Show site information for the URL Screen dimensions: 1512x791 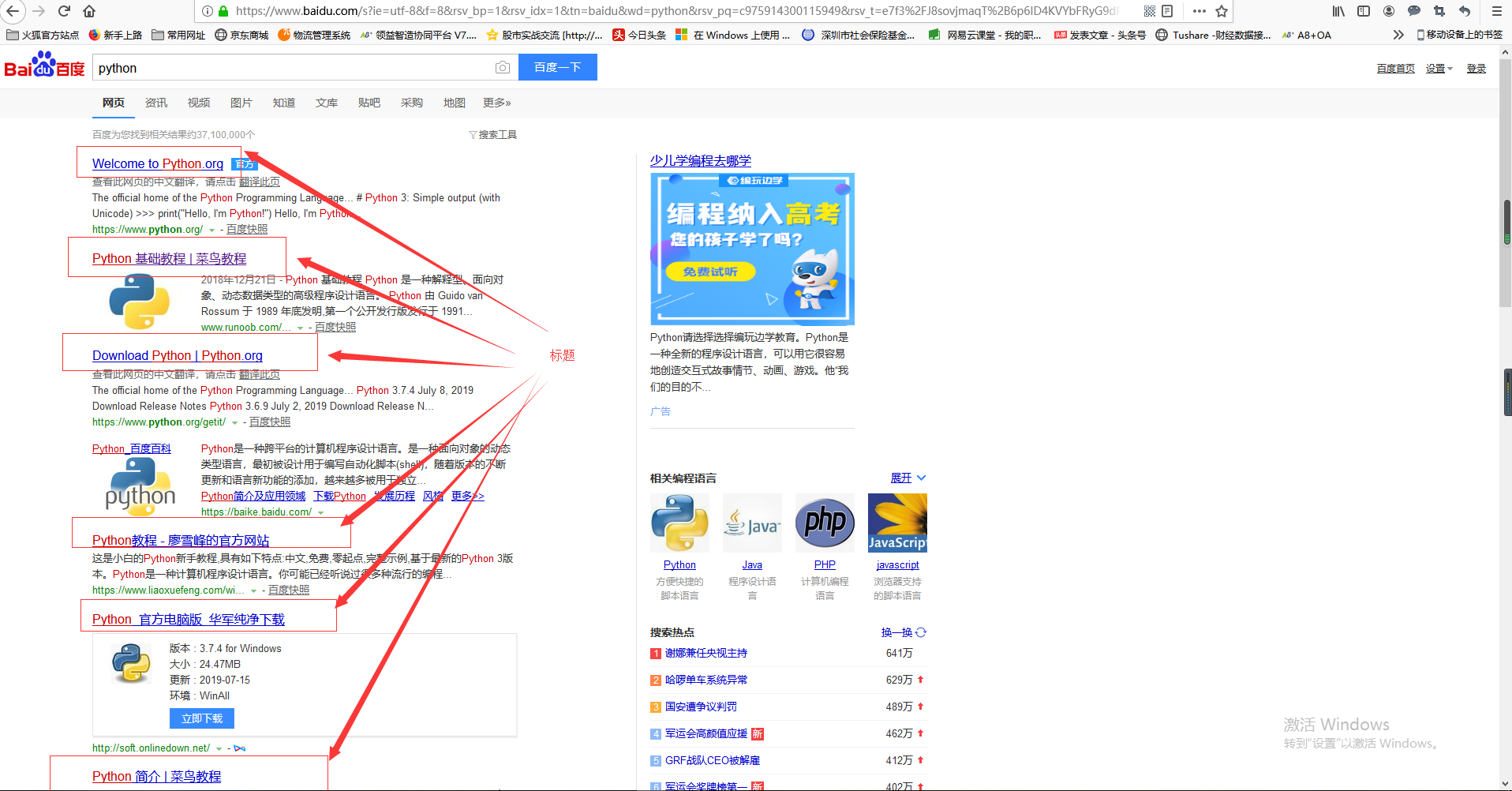[208, 11]
